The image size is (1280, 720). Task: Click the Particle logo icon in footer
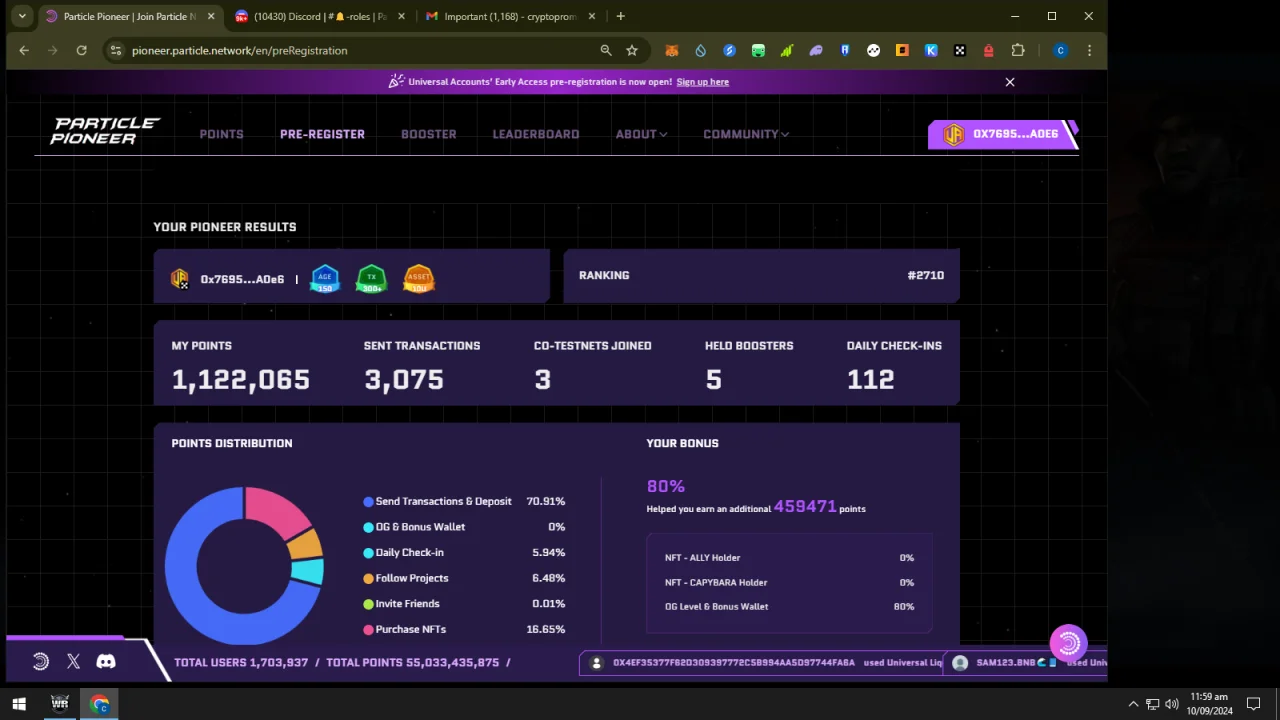pyautogui.click(x=41, y=661)
